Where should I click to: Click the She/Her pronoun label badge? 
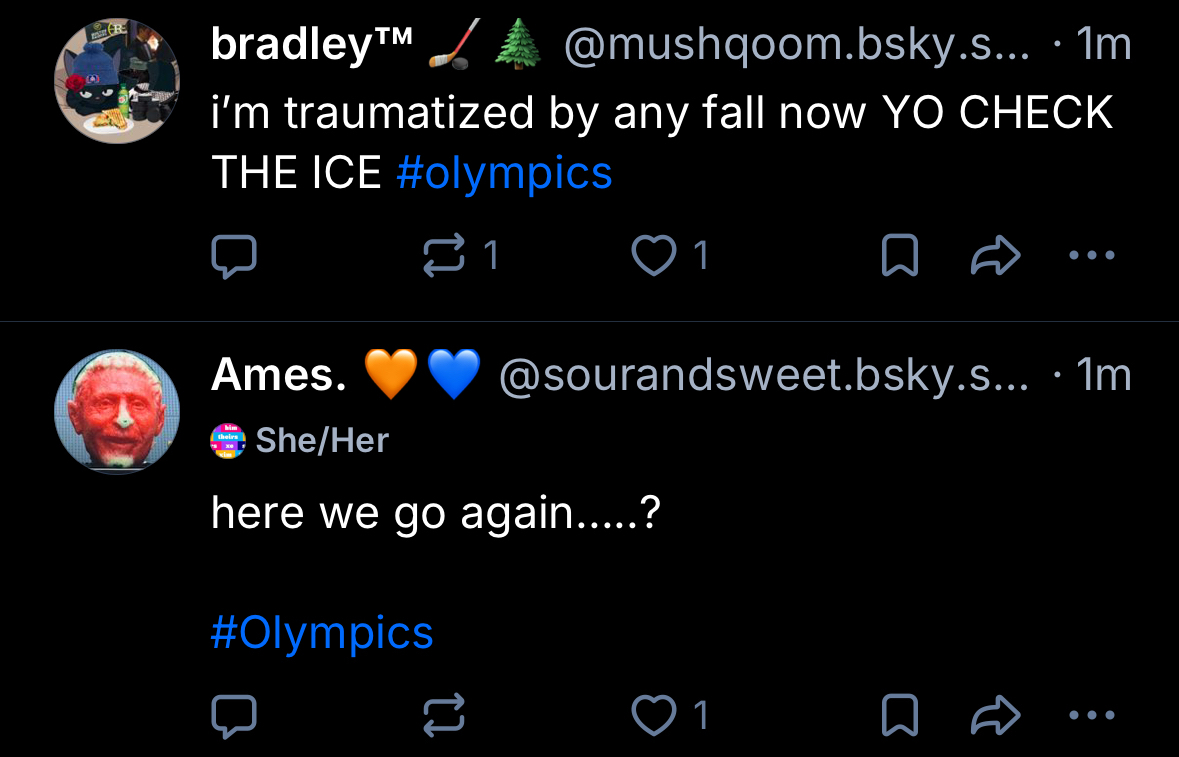[300, 440]
